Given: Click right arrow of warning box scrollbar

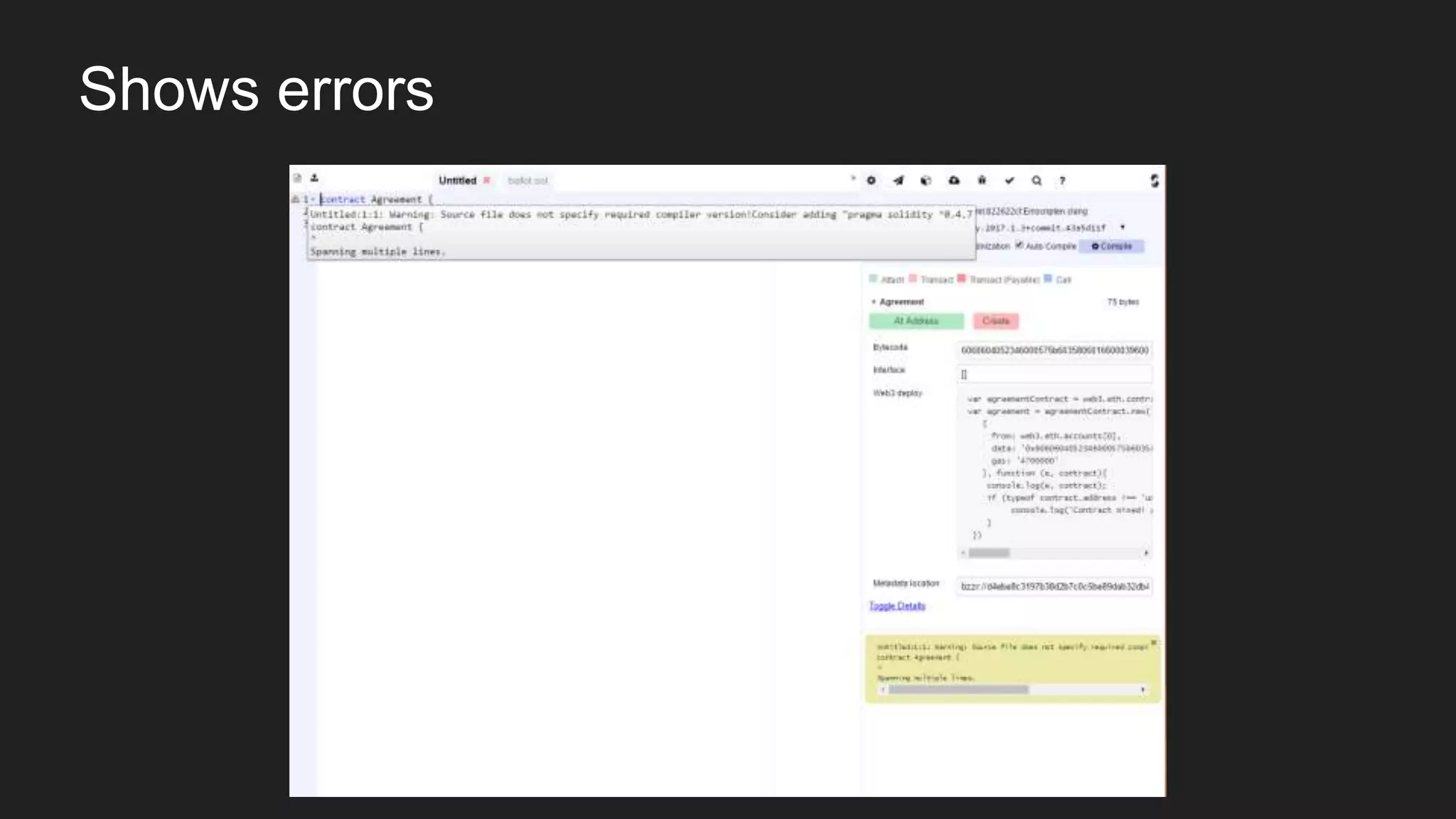Looking at the screenshot, I should pyautogui.click(x=1143, y=690).
